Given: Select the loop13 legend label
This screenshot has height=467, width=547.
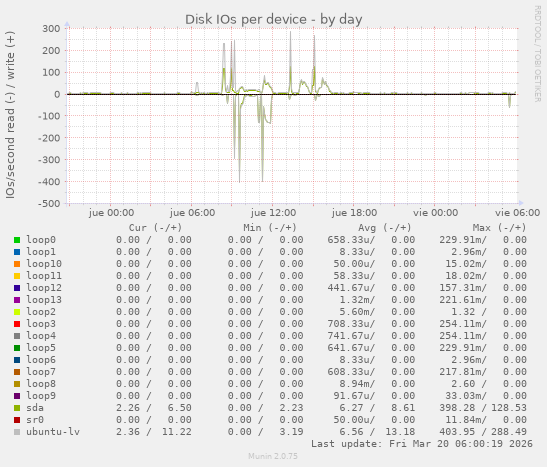Looking at the screenshot, I should [44, 300].
